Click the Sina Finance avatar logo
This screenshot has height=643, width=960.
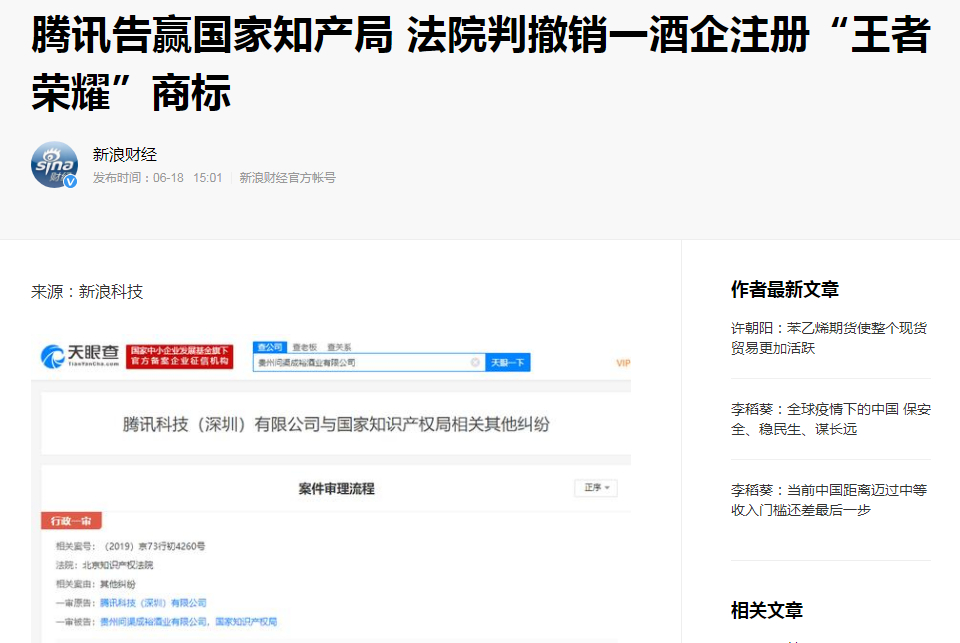click(54, 165)
